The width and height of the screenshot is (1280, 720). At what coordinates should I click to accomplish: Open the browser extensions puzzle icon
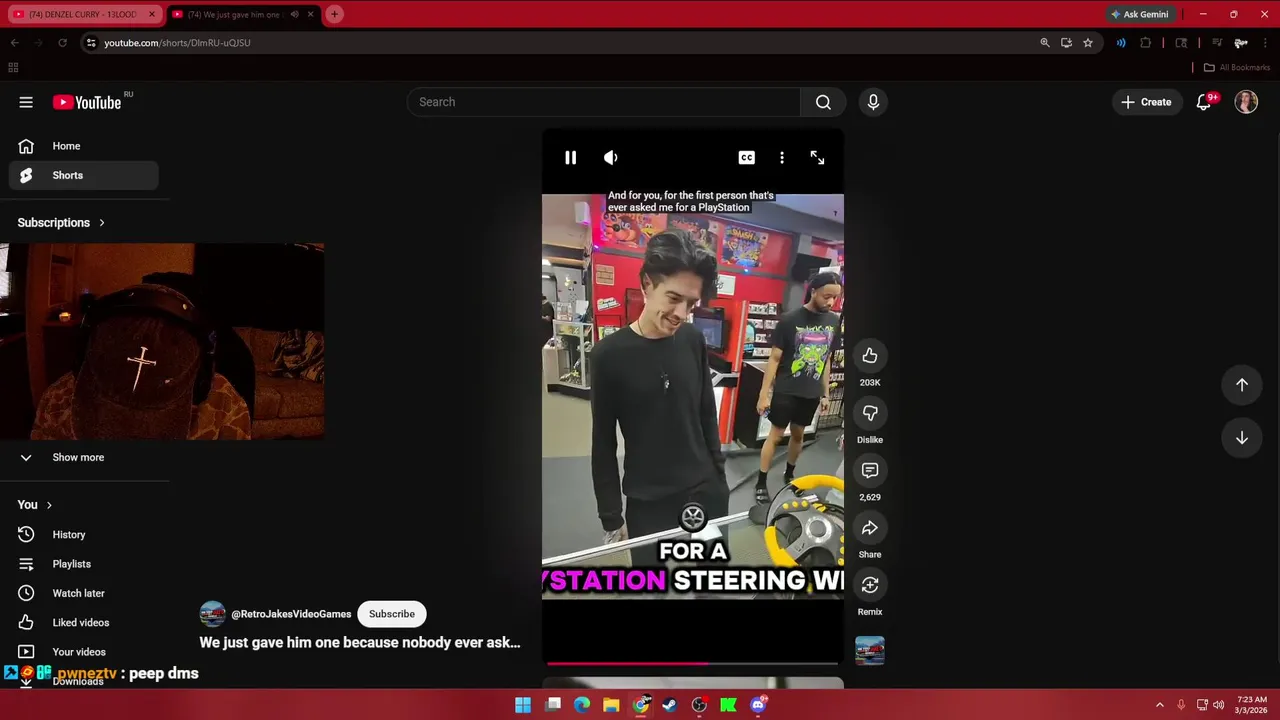[x=1146, y=43]
